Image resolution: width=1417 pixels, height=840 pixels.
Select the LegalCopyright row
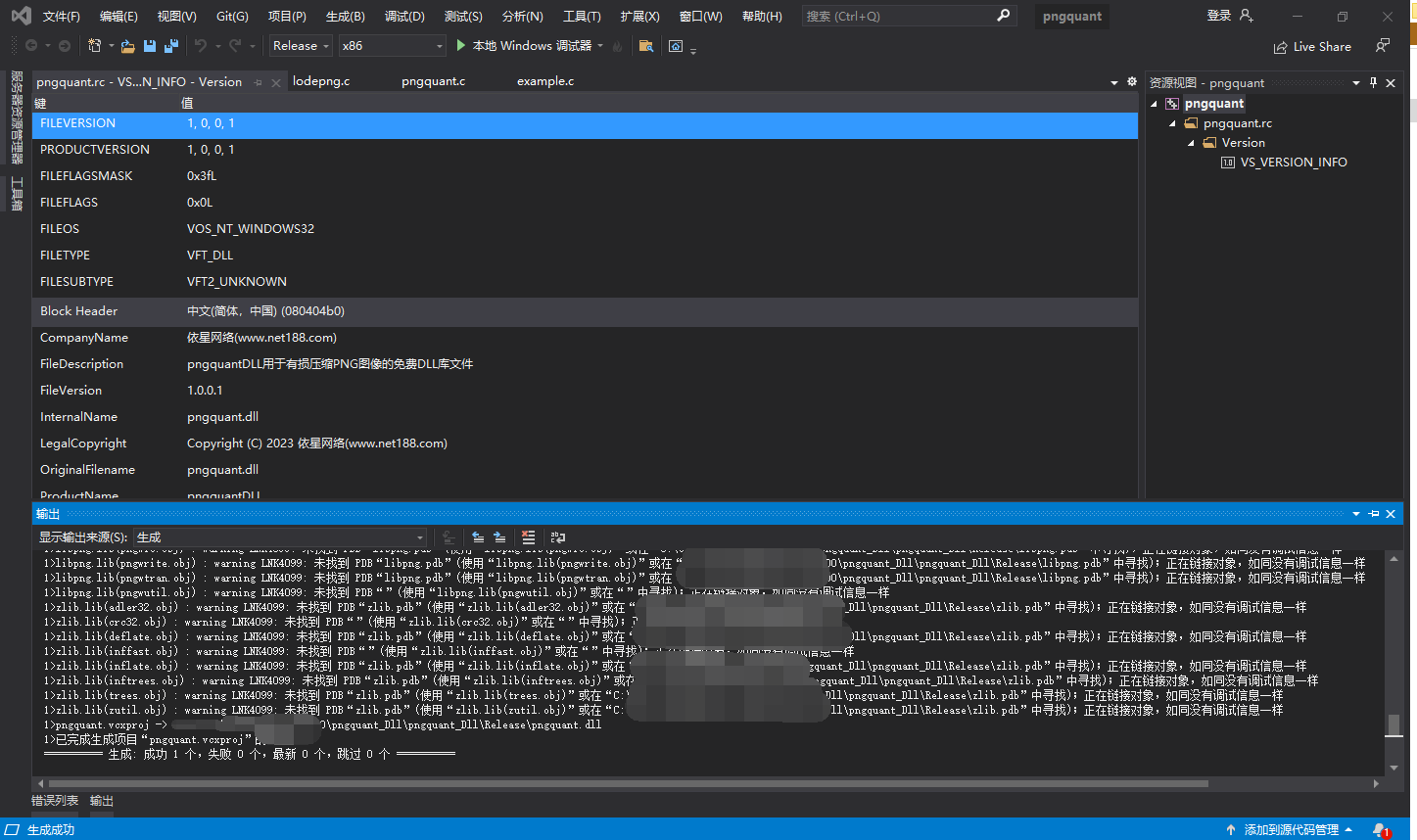coord(585,443)
